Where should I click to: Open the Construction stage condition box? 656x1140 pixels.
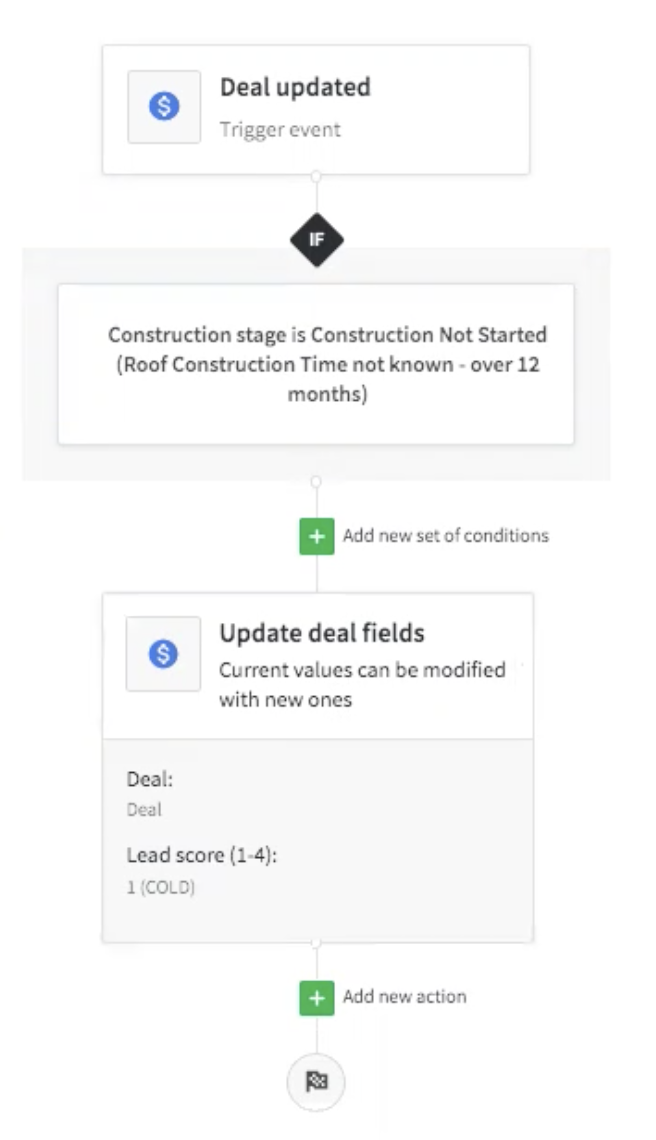[316, 364]
